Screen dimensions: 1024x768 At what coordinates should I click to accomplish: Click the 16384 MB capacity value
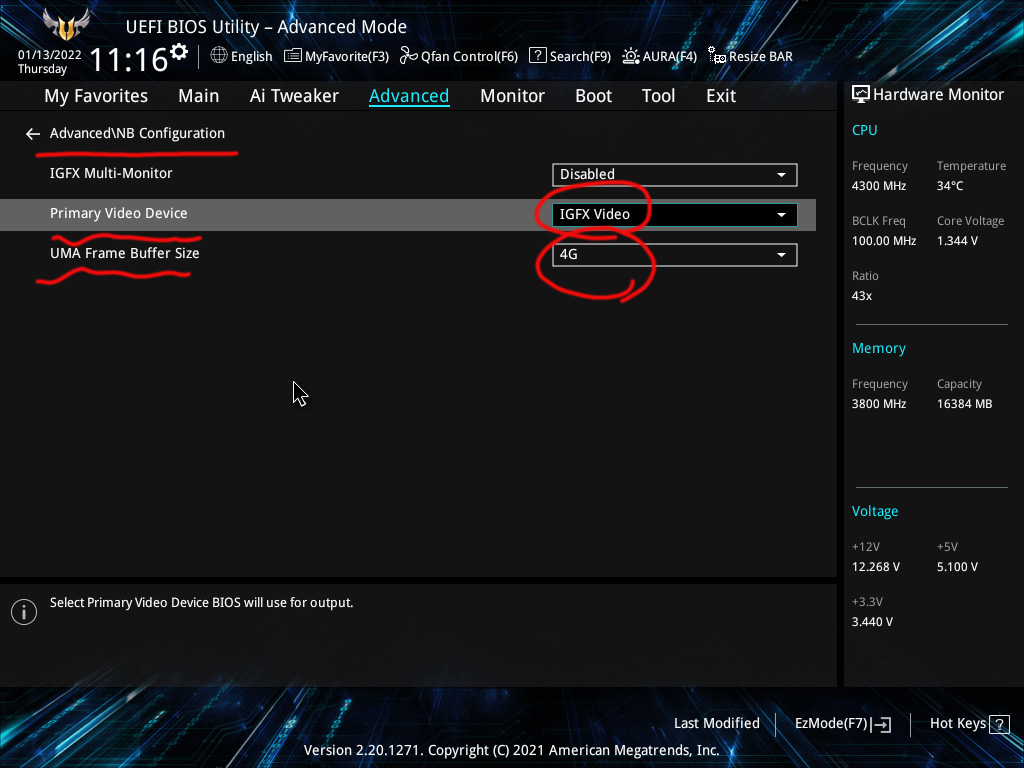(x=965, y=404)
